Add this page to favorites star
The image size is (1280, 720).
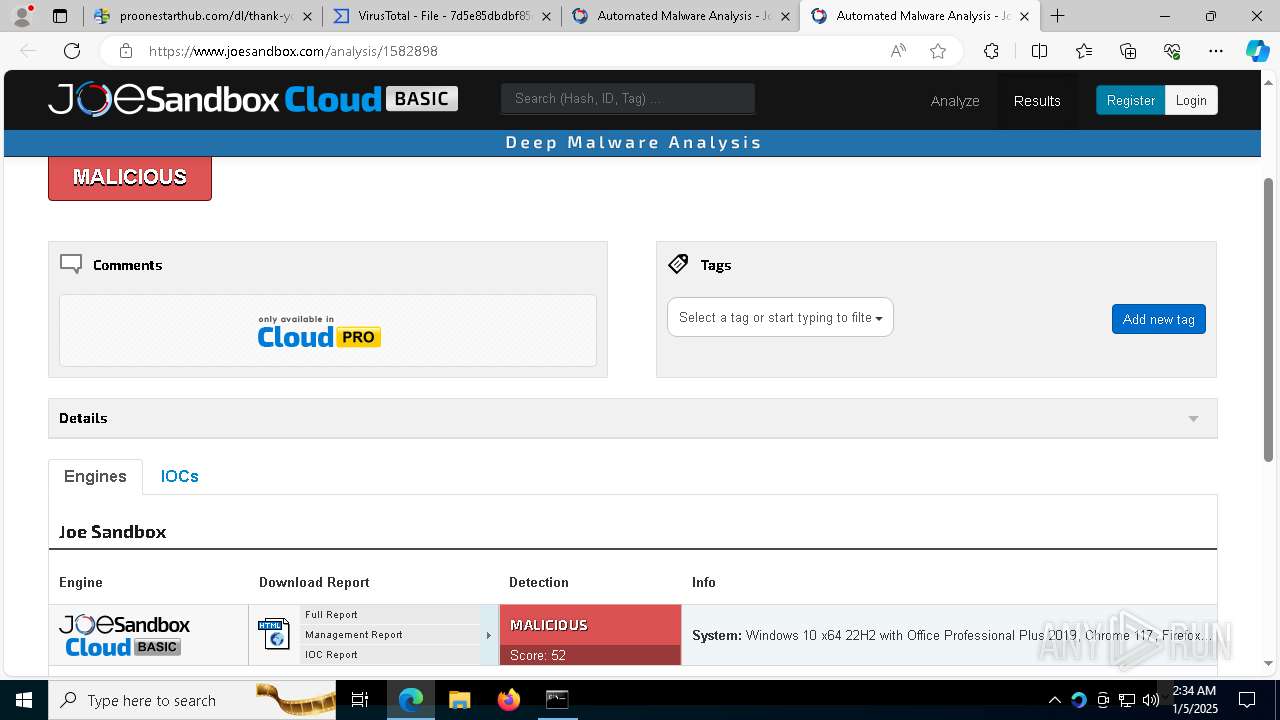coord(938,51)
